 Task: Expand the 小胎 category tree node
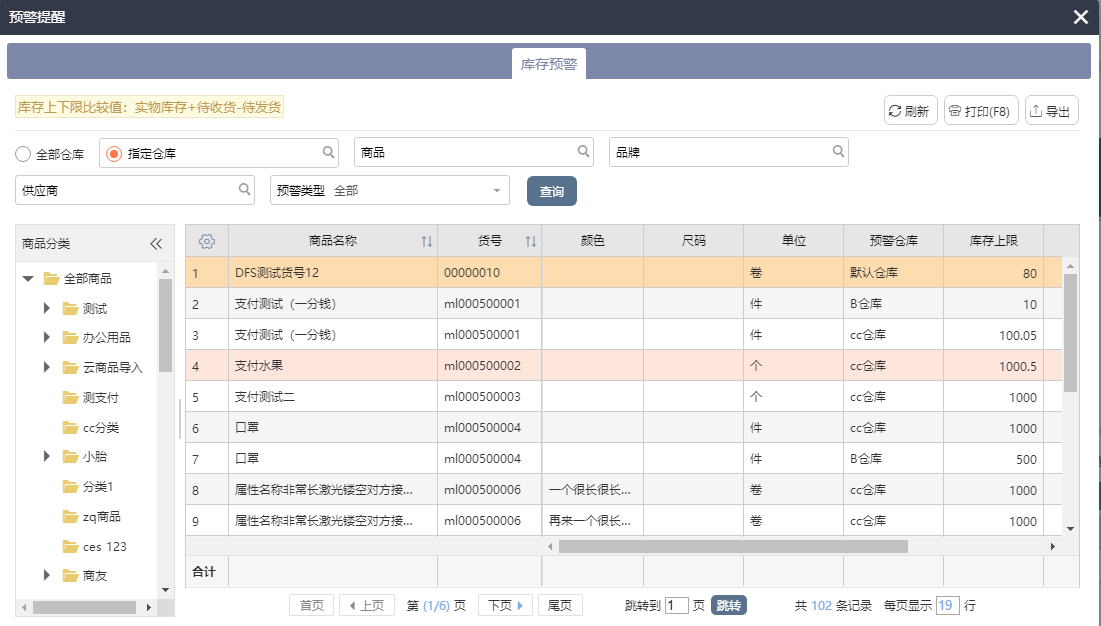[x=47, y=457]
